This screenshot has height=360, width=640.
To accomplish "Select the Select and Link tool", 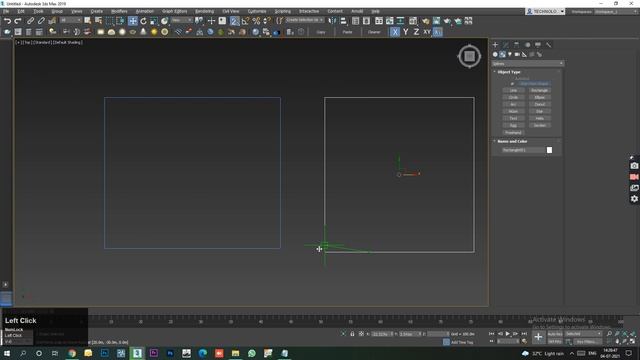I will 31,21.
